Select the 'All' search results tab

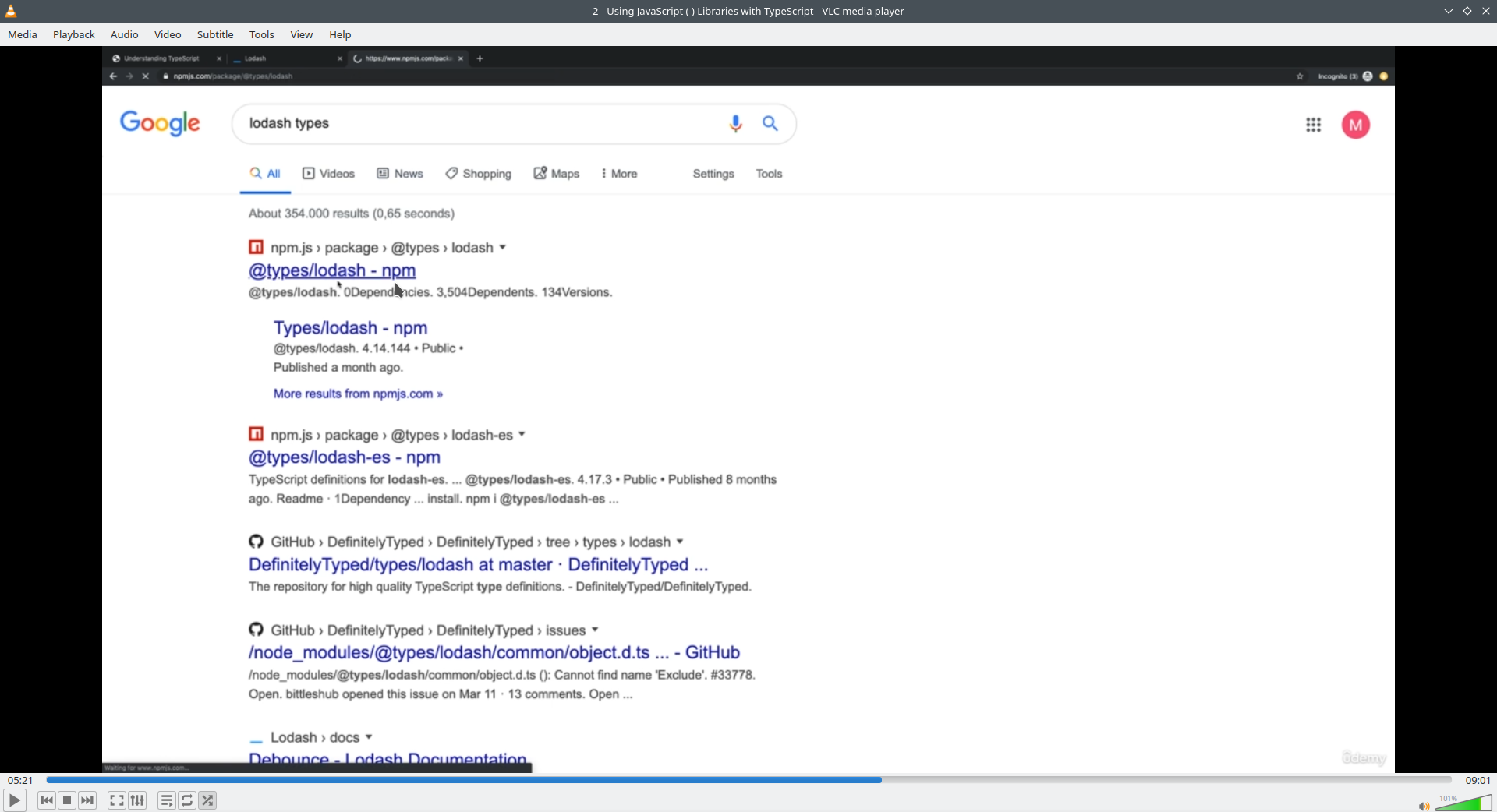[x=265, y=174]
